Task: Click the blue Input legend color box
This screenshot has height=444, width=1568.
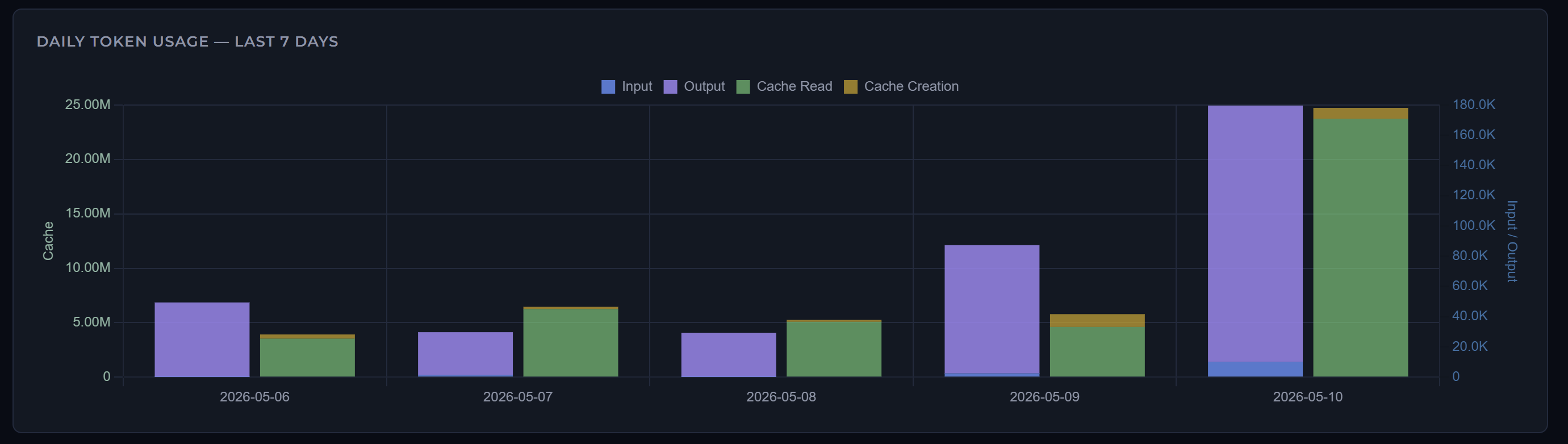Action: [608, 86]
